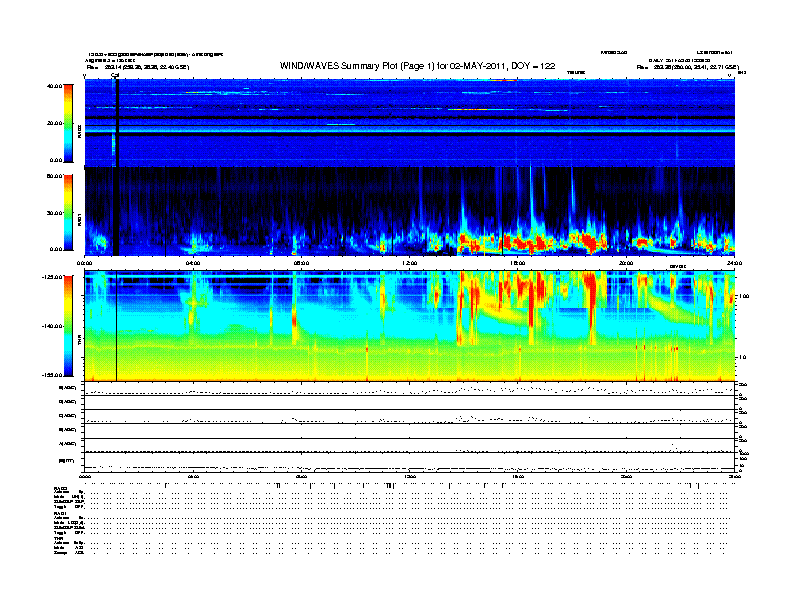The height and width of the screenshot is (612, 792).
Task: Click the black calibration bar in RAD2 spectrogram
Action: click(x=117, y=123)
